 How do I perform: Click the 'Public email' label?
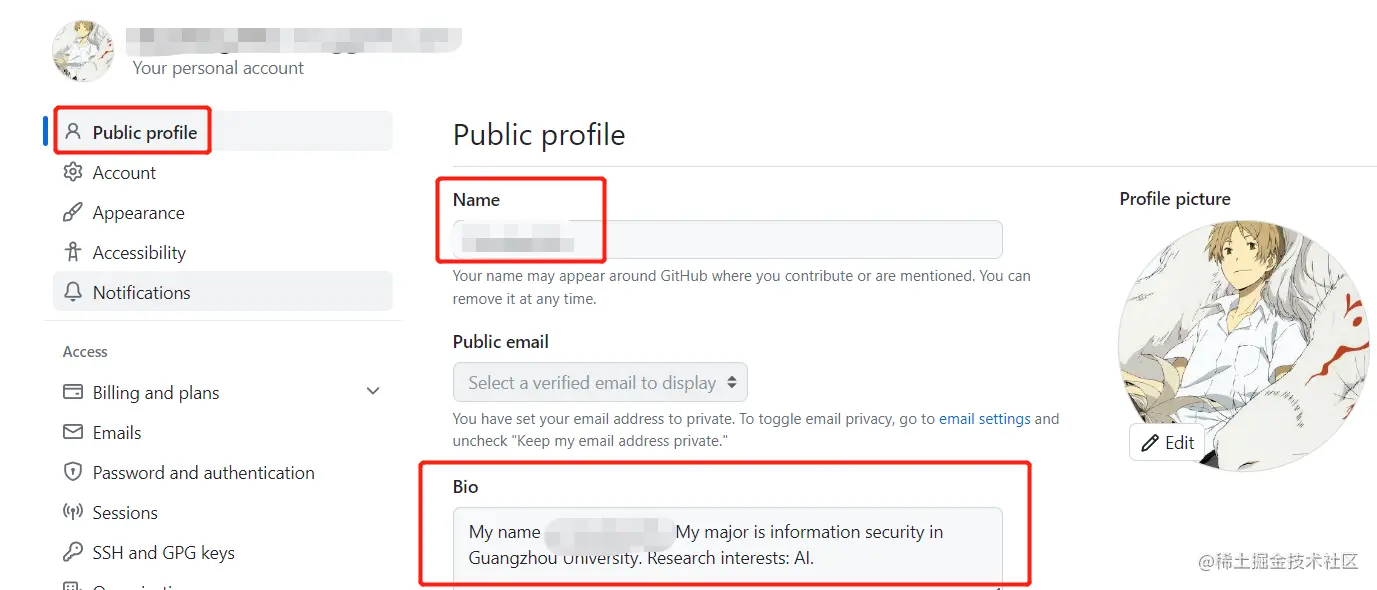click(501, 342)
